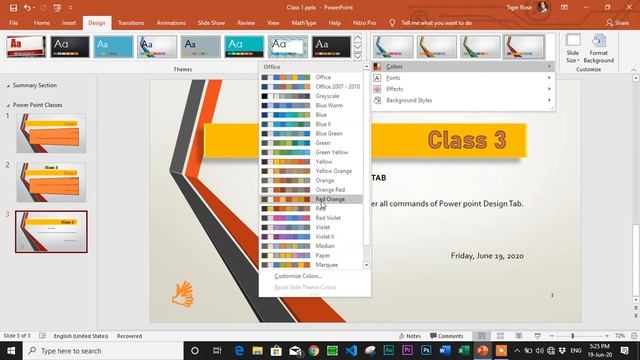Open Windows Start menu

click(x=11, y=351)
